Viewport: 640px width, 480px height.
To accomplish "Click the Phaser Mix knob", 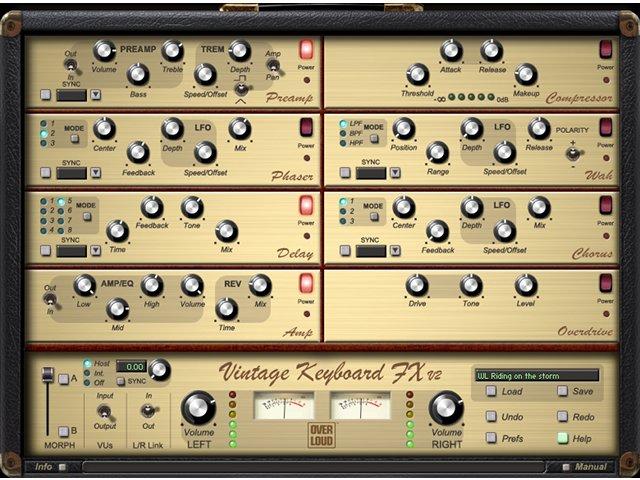I will tap(240, 129).
